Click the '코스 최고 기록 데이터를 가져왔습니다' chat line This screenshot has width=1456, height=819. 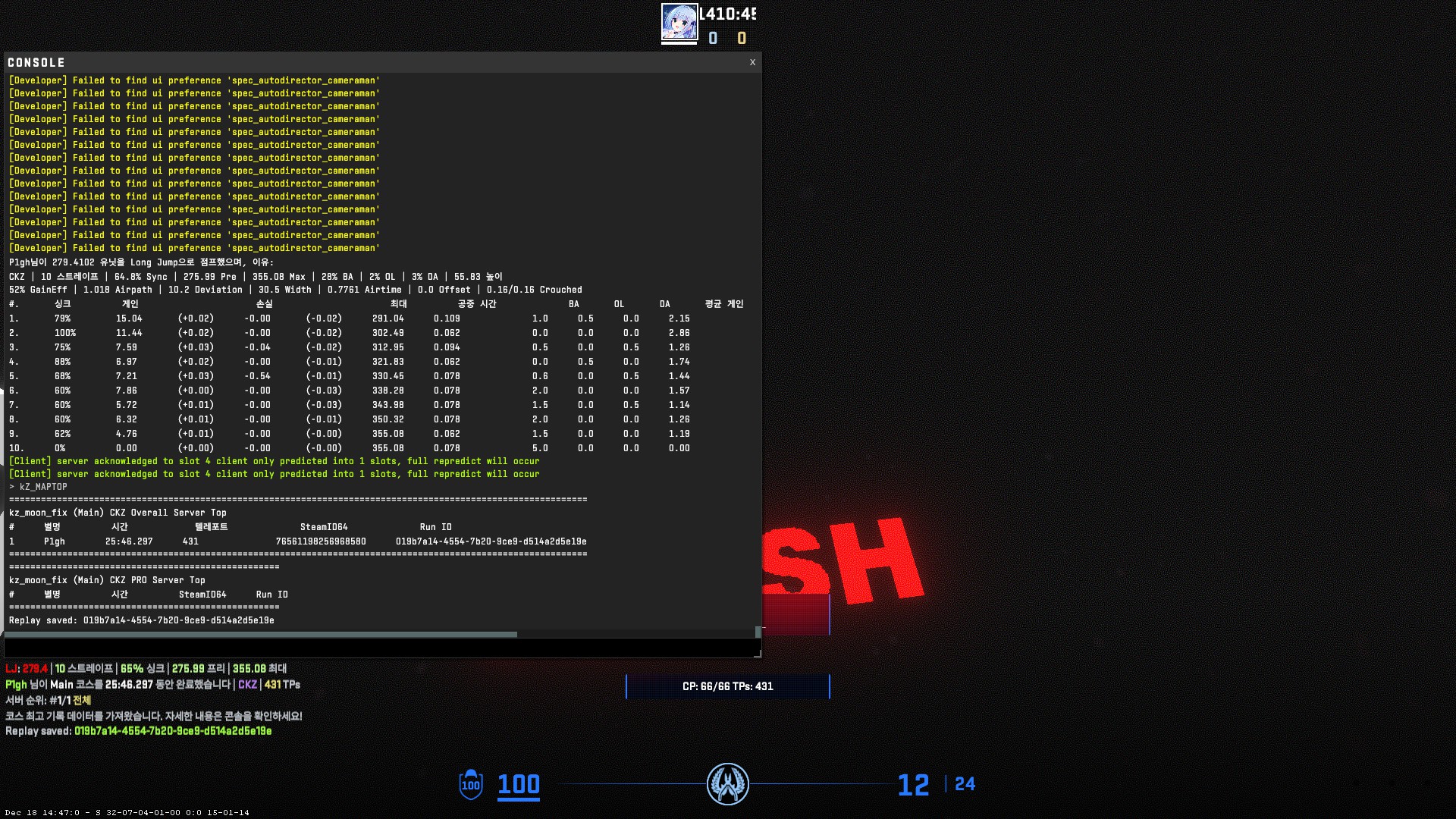click(x=154, y=716)
